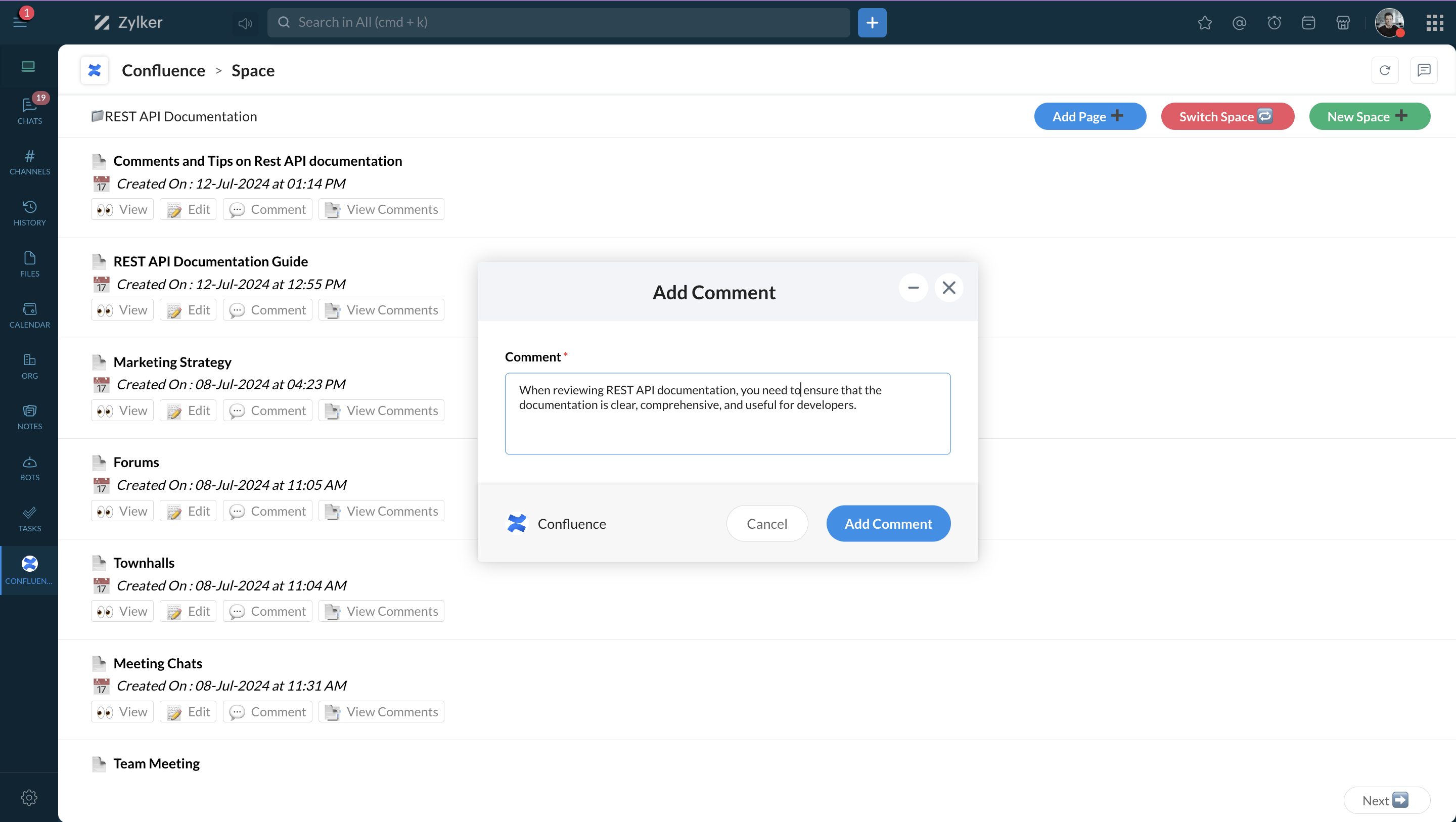Viewport: 1456px width, 822px height.
Task: Open user profile avatar menu
Action: click(1389, 23)
